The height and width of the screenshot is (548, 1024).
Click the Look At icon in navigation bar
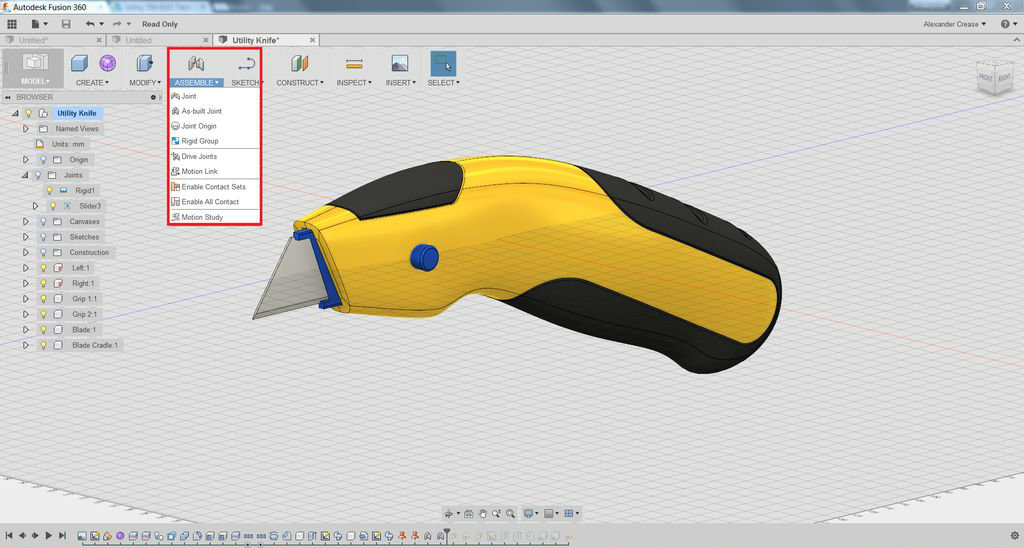469,513
